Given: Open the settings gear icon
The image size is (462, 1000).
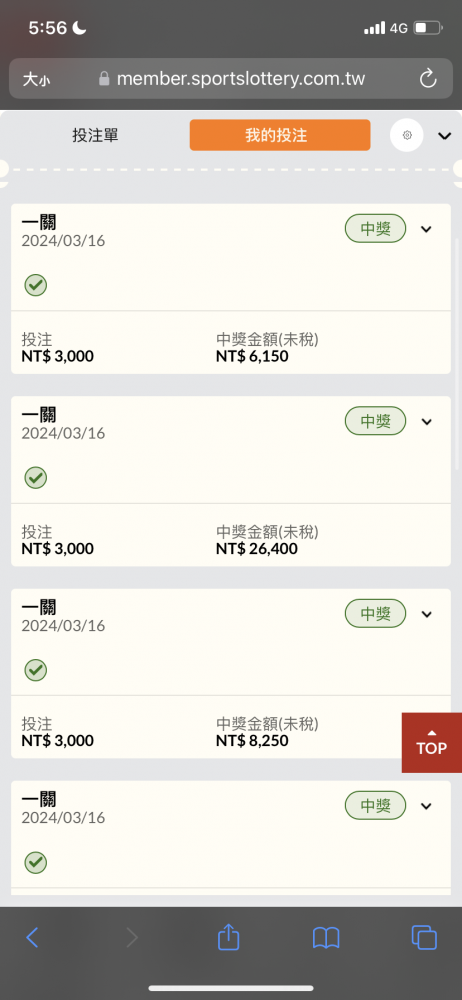Looking at the screenshot, I should tap(406, 135).
